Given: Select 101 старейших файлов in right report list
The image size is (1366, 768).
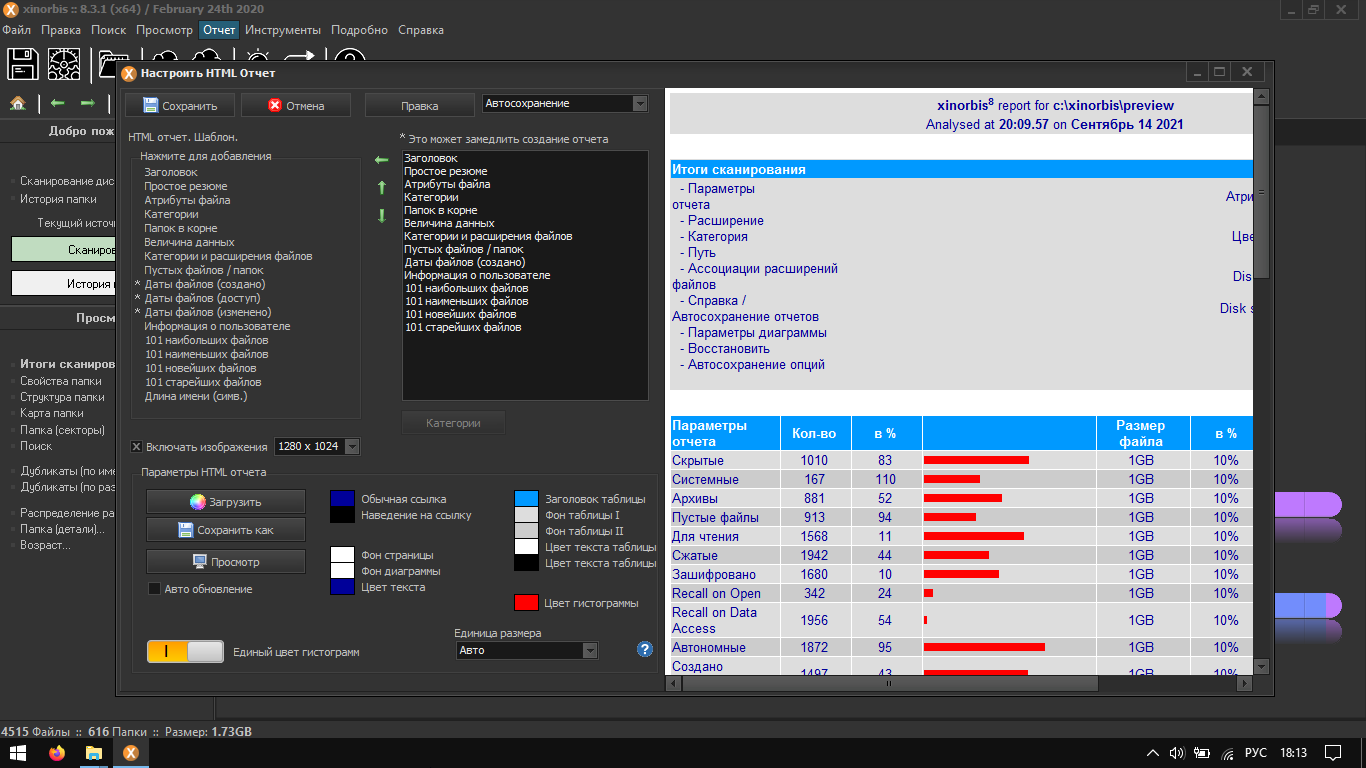Looking at the screenshot, I should coord(462,327).
